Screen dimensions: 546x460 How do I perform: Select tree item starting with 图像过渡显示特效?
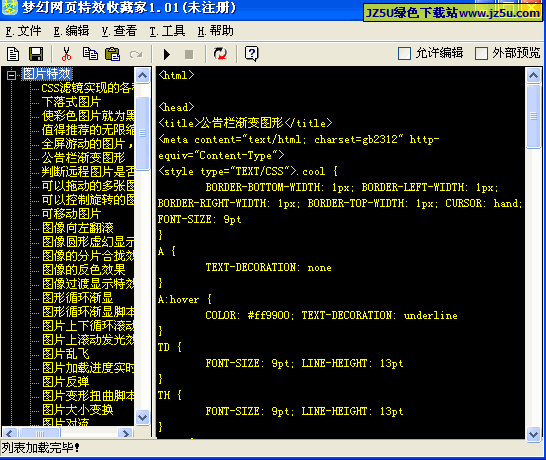[88, 283]
